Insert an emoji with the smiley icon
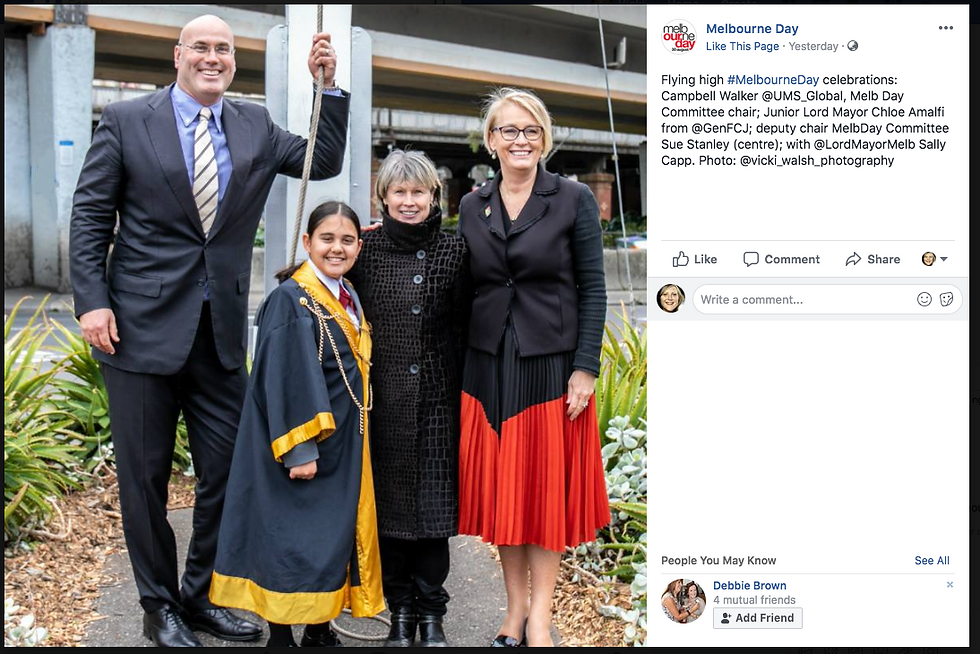 pyautogui.click(x=924, y=299)
